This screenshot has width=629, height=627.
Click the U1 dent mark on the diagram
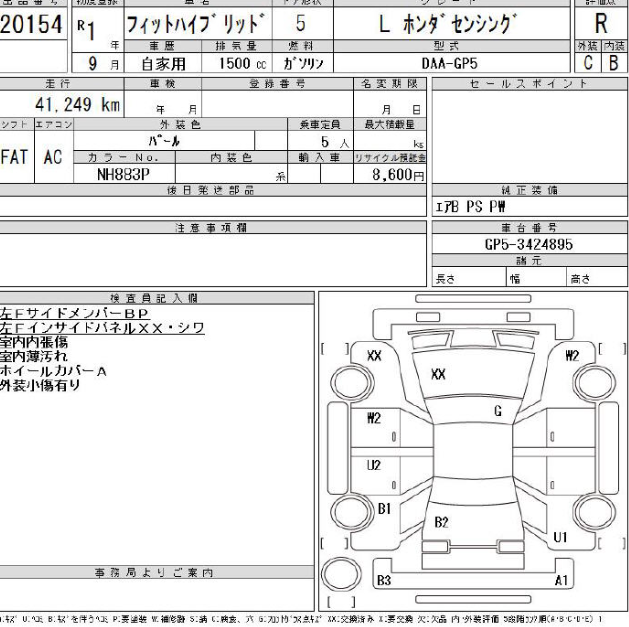558,535
